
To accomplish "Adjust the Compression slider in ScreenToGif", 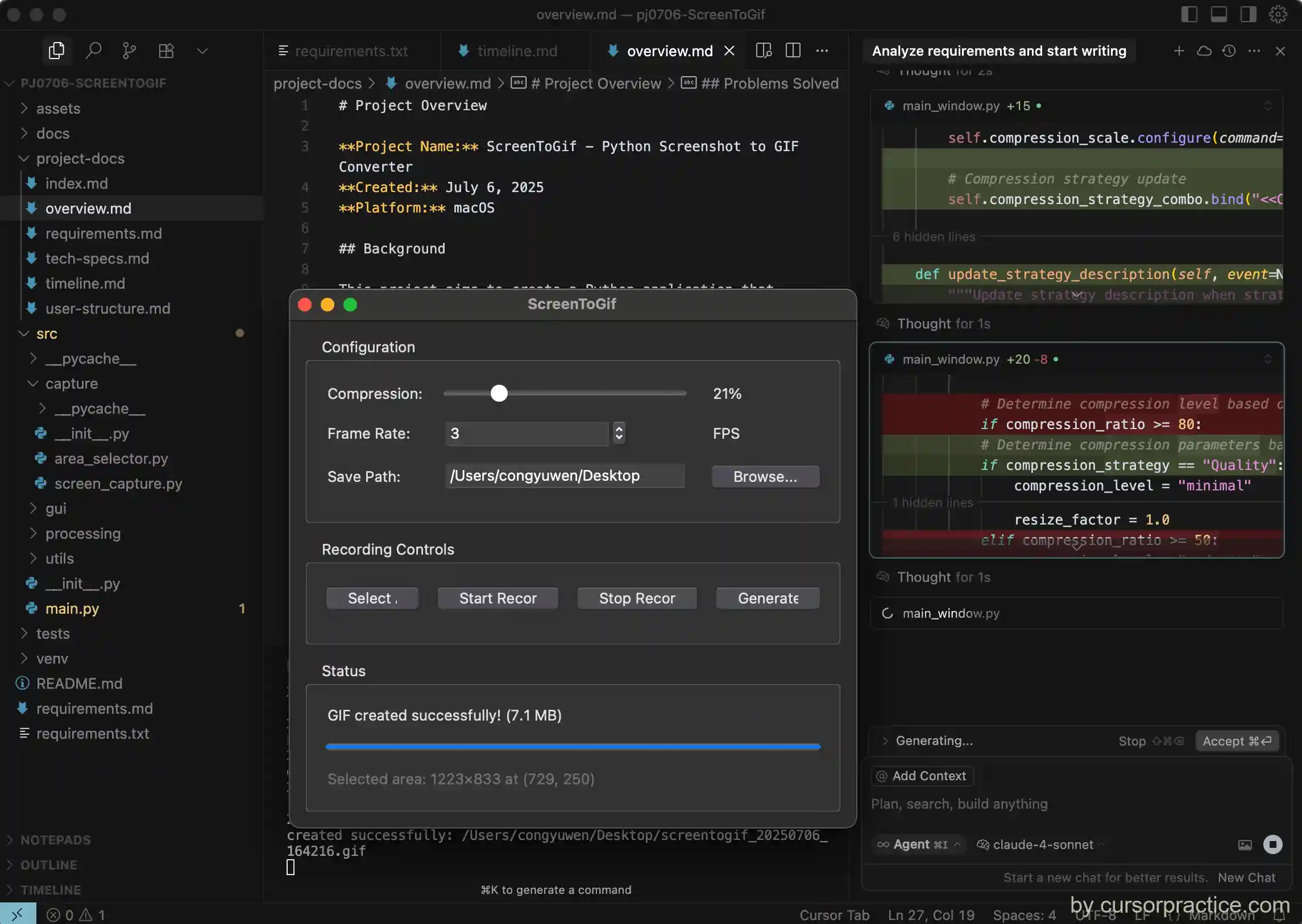I will tap(565, 393).
